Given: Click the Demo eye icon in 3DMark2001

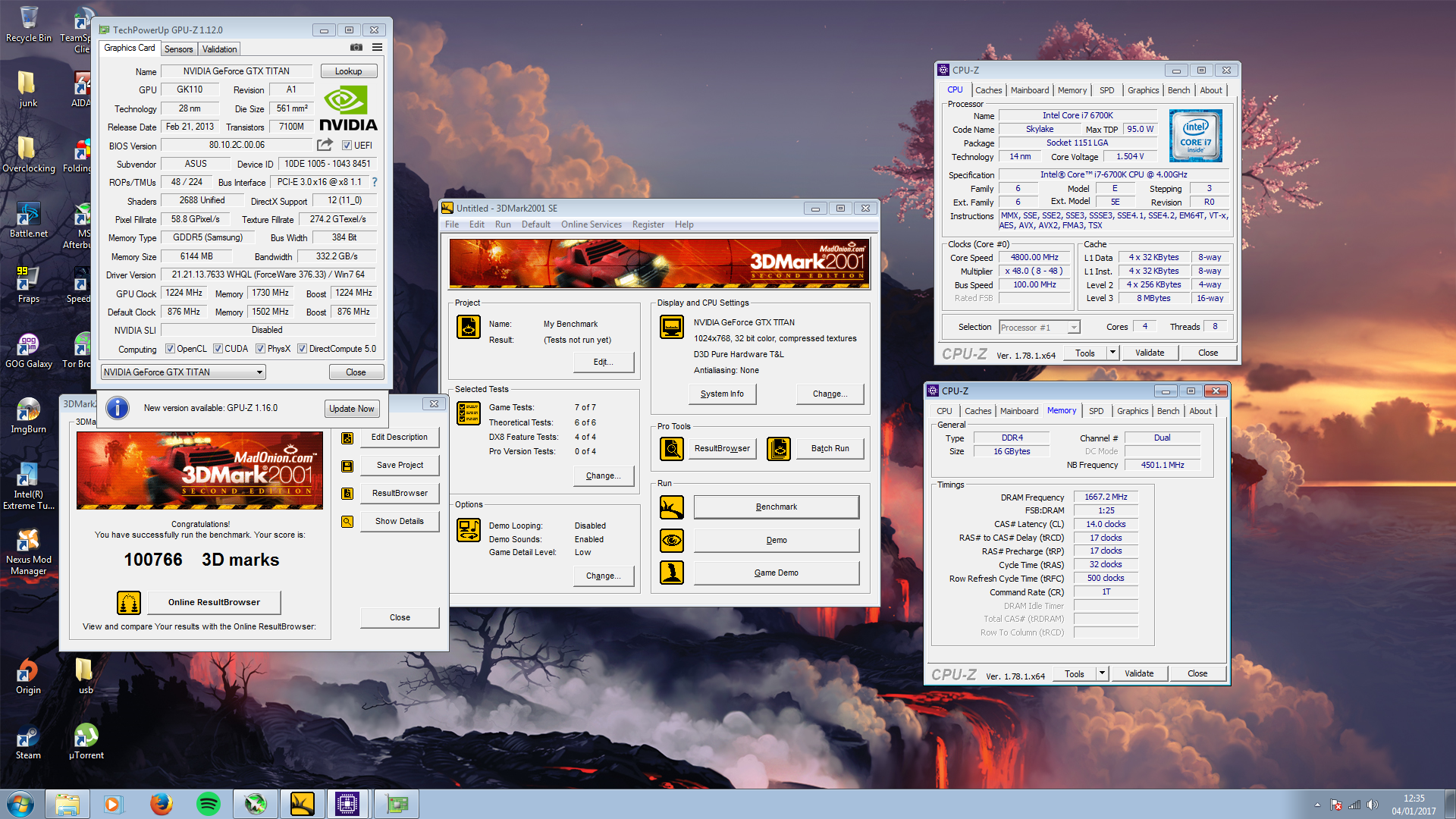Looking at the screenshot, I should click(672, 540).
